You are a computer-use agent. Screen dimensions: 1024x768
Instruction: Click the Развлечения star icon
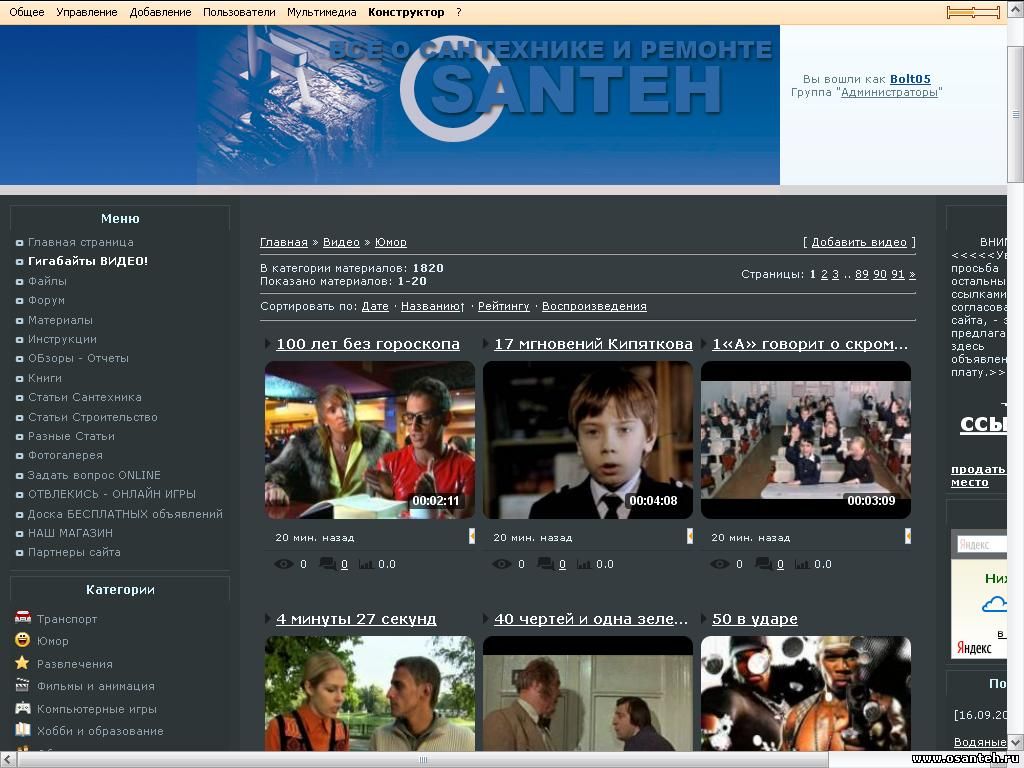tap(22, 663)
